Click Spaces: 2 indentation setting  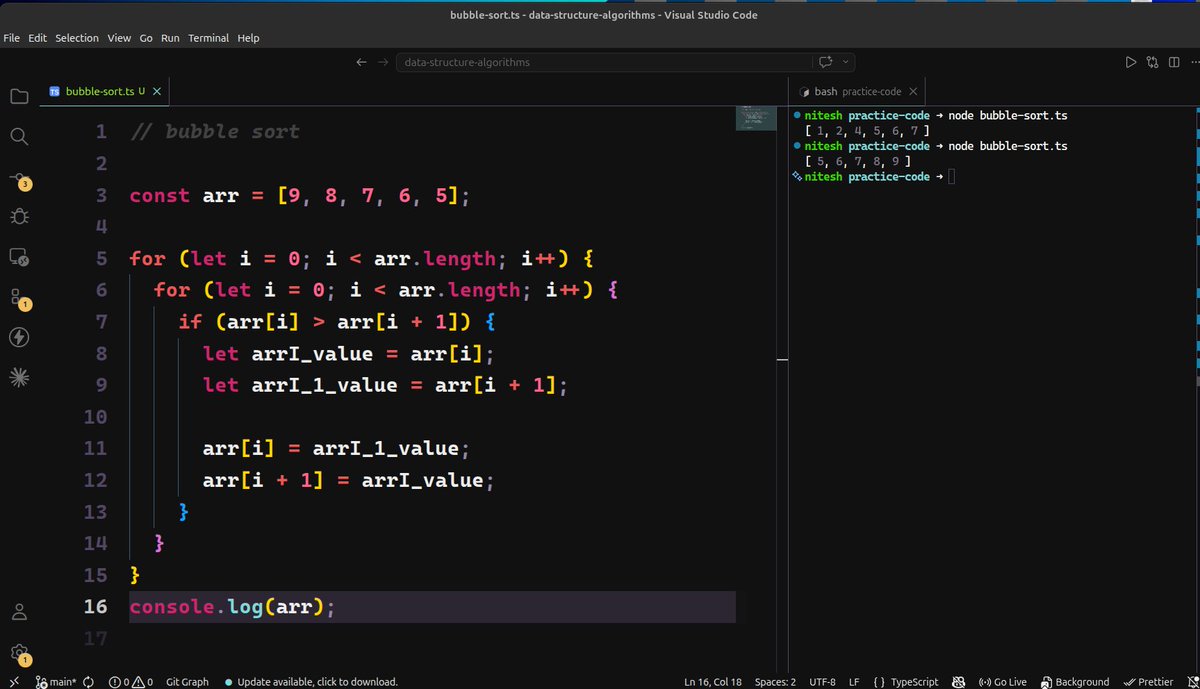(x=775, y=681)
